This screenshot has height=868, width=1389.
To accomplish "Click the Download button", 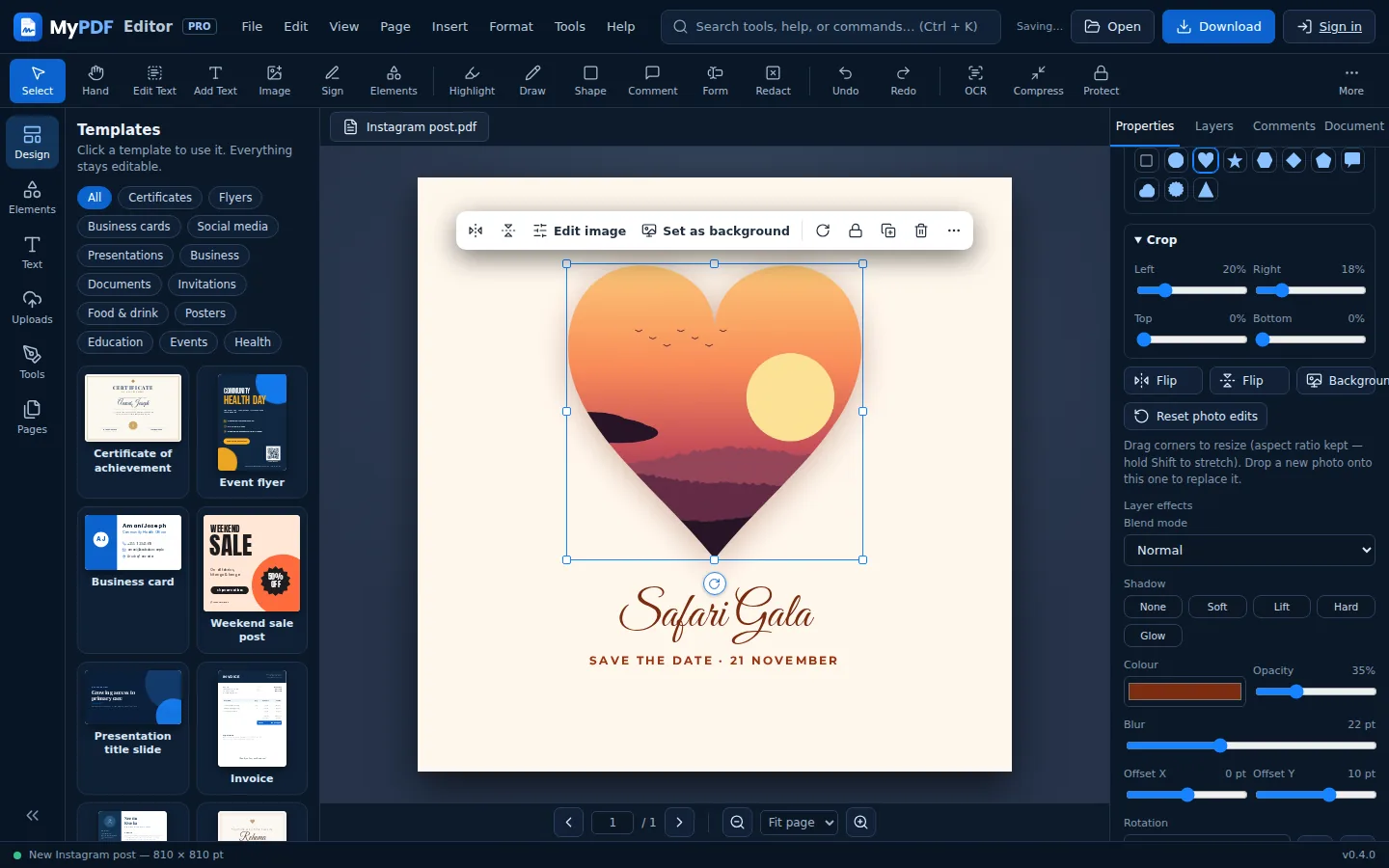I will pyautogui.click(x=1218, y=27).
